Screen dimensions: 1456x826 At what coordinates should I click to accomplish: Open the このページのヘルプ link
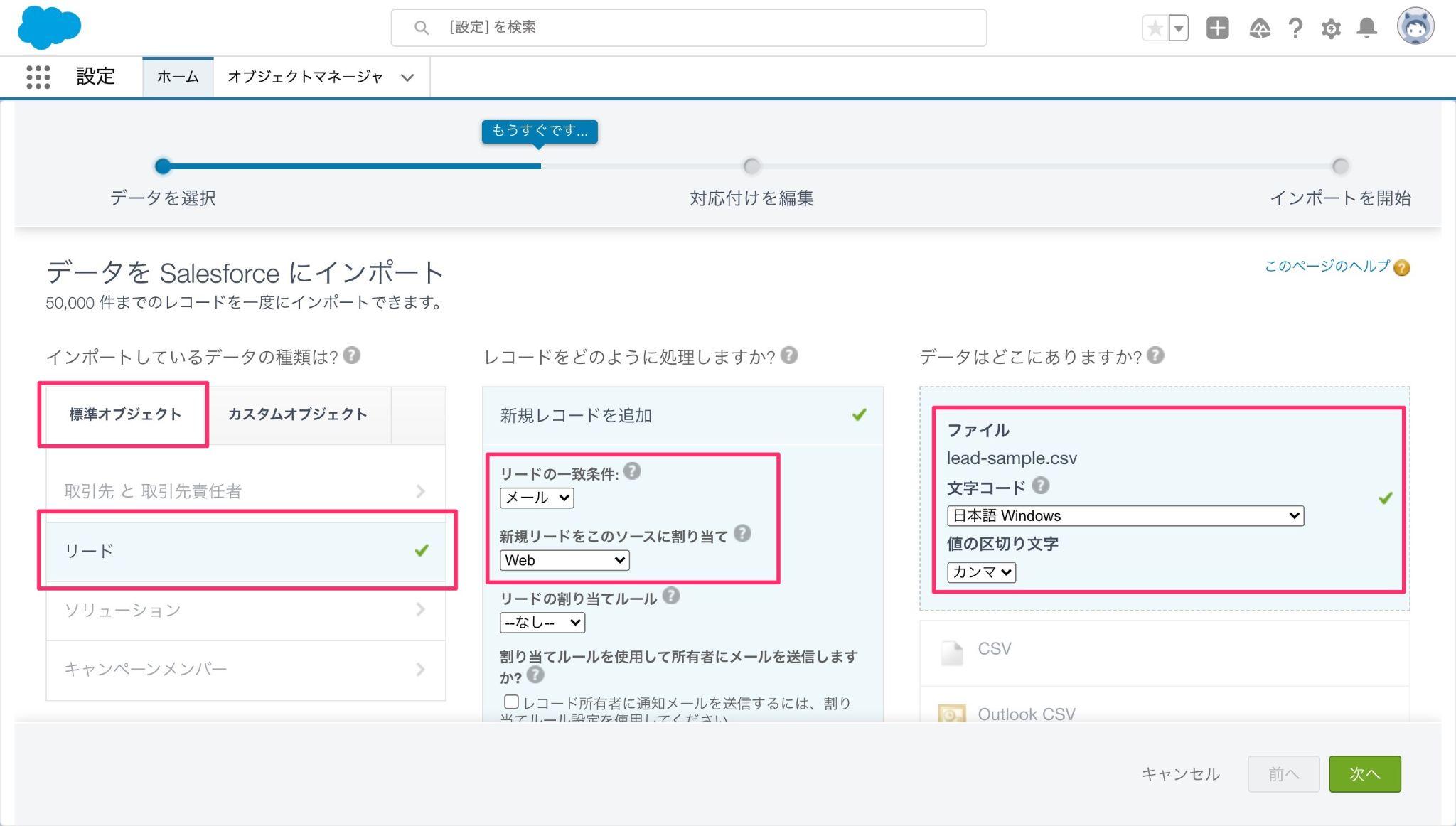point(1327,267)
